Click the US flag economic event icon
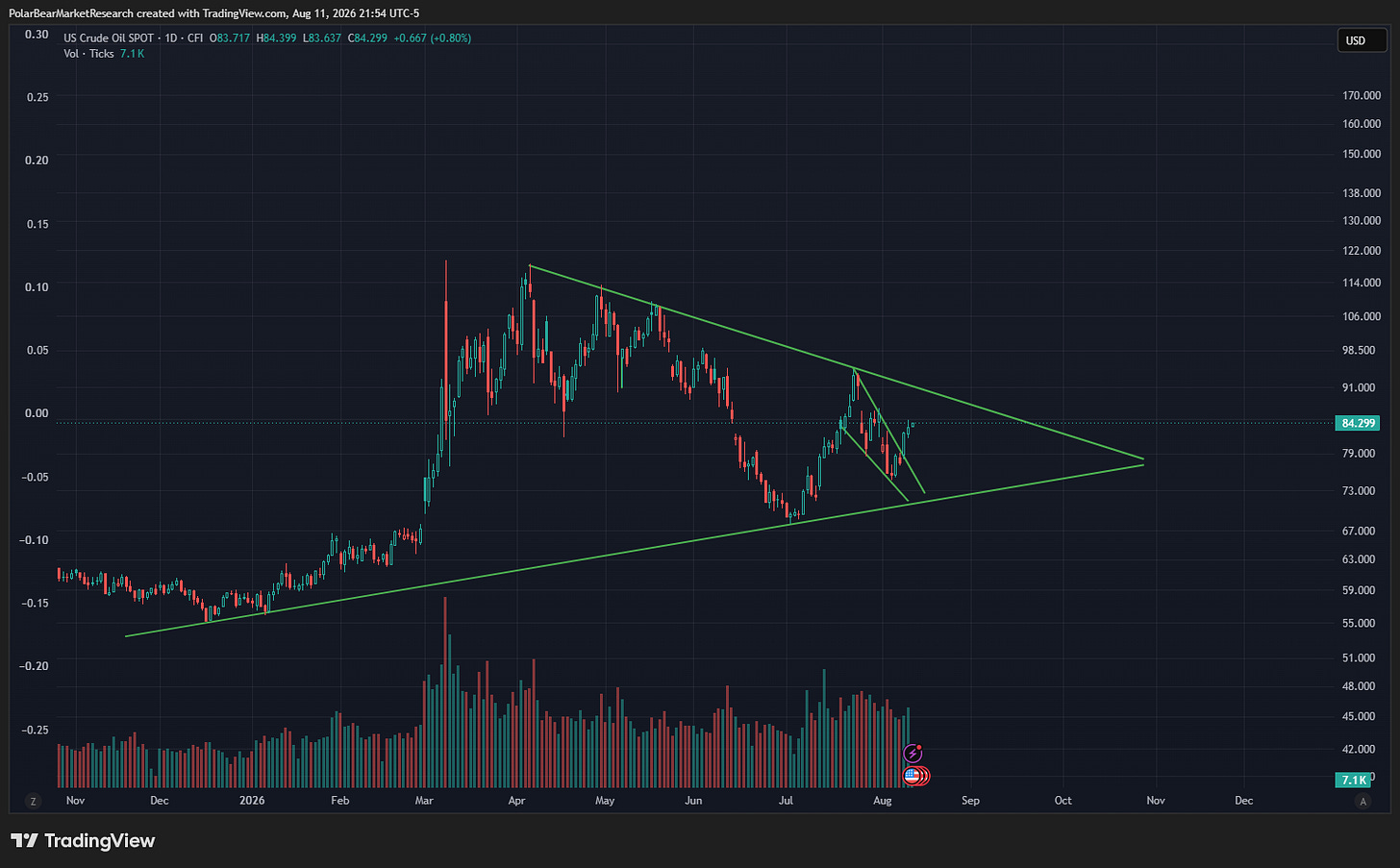The height and width of the screenshot is (868, 1400). pyautogui.click(x=912, y=775)
